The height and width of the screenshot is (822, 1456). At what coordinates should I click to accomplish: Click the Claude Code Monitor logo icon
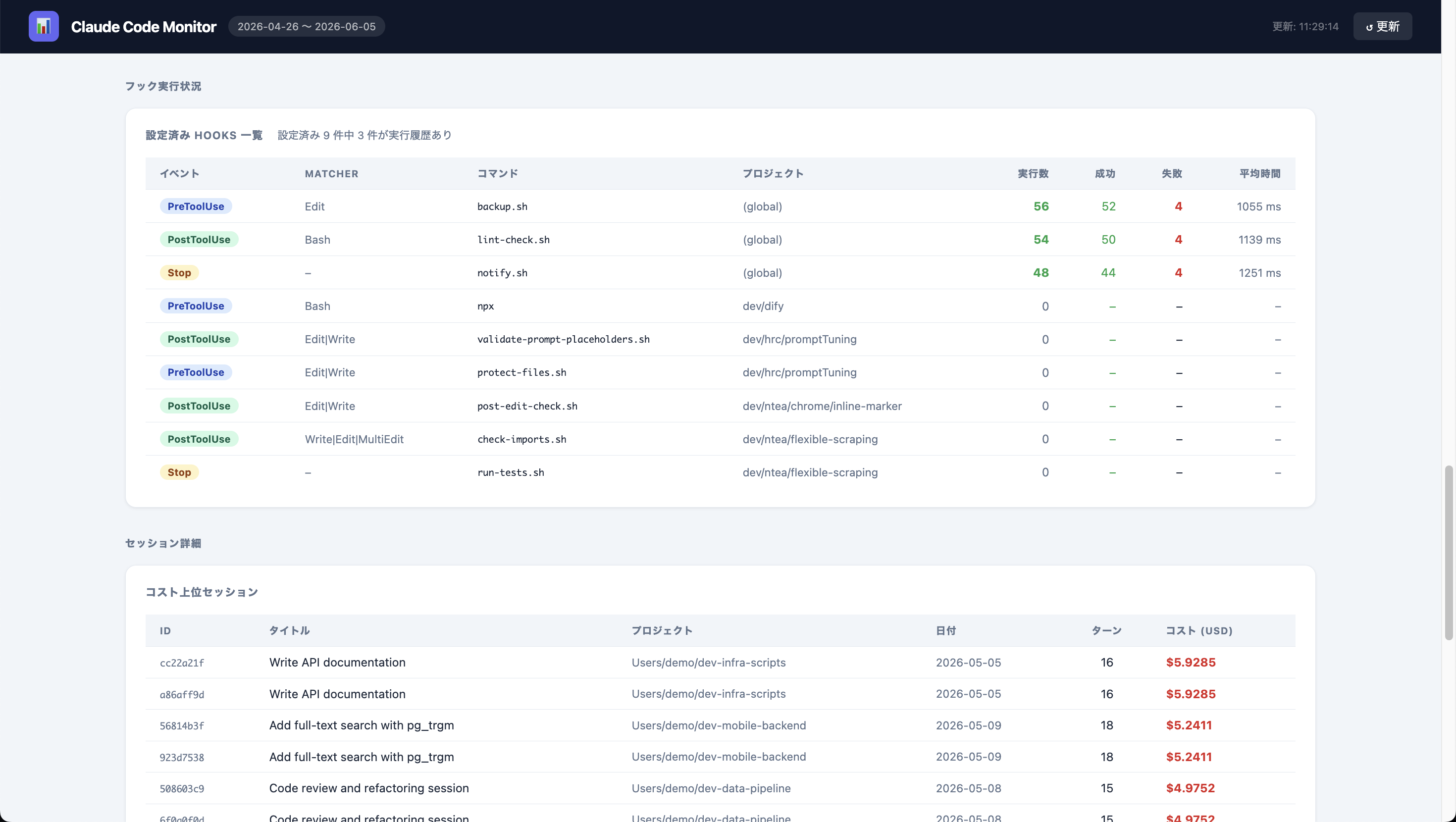(x=44, y=26)
